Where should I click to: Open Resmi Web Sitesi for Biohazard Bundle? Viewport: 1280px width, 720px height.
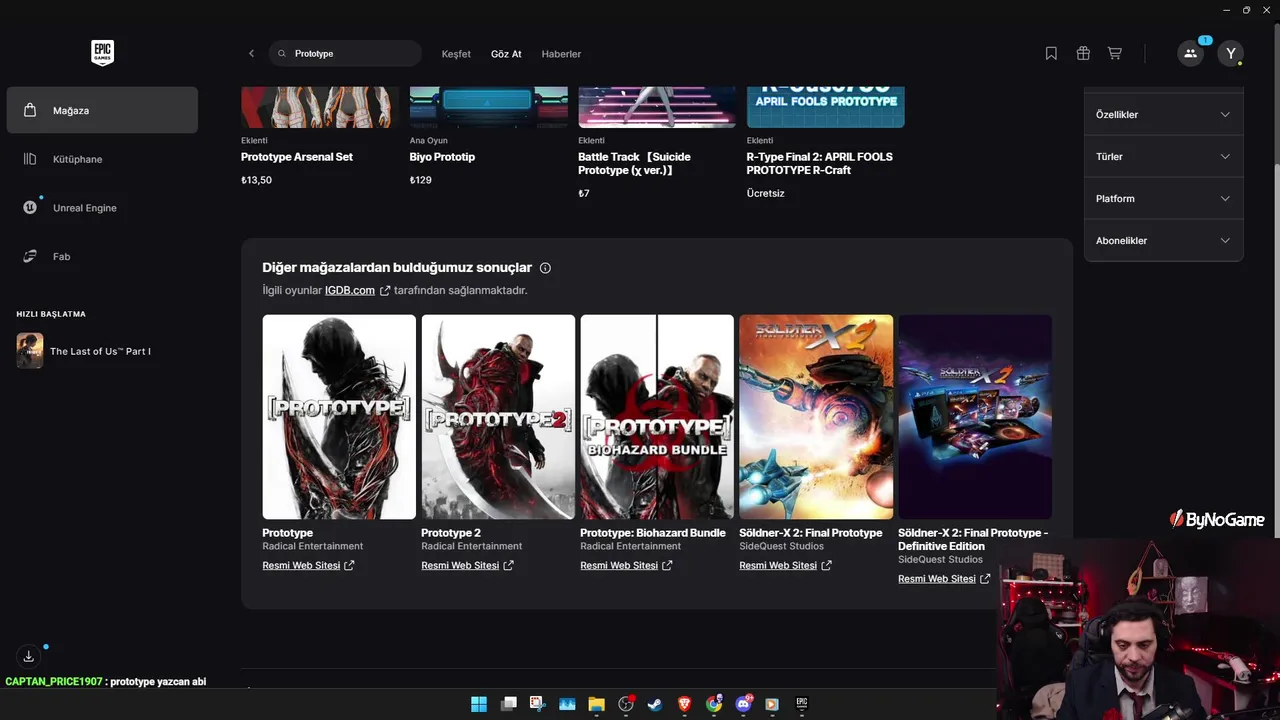pos(626,566)
